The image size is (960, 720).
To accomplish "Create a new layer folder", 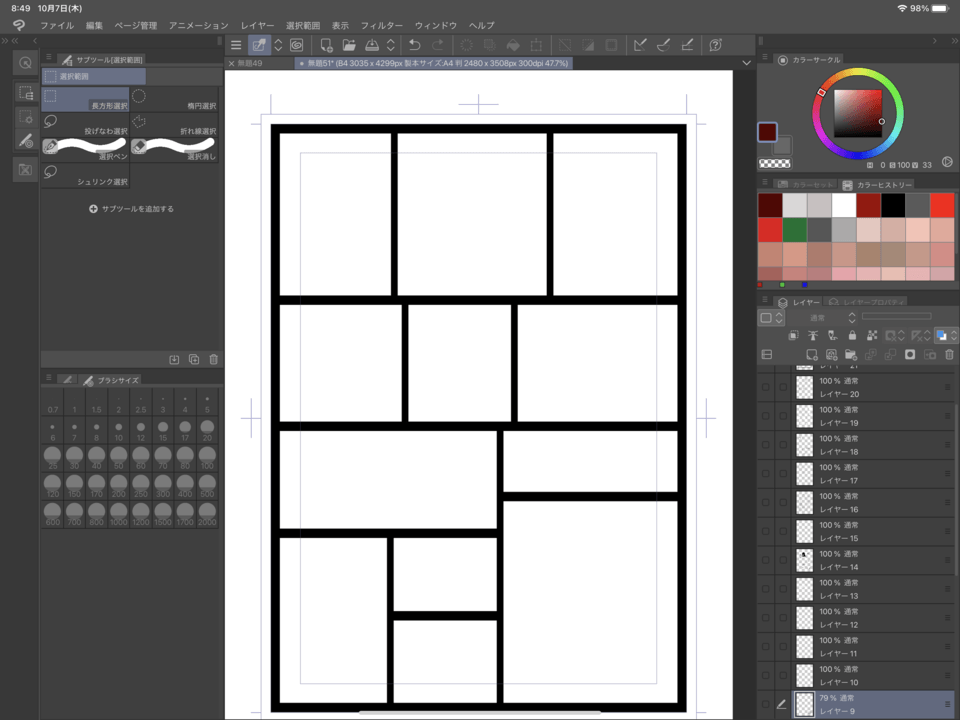I will [x=851, y=354].
